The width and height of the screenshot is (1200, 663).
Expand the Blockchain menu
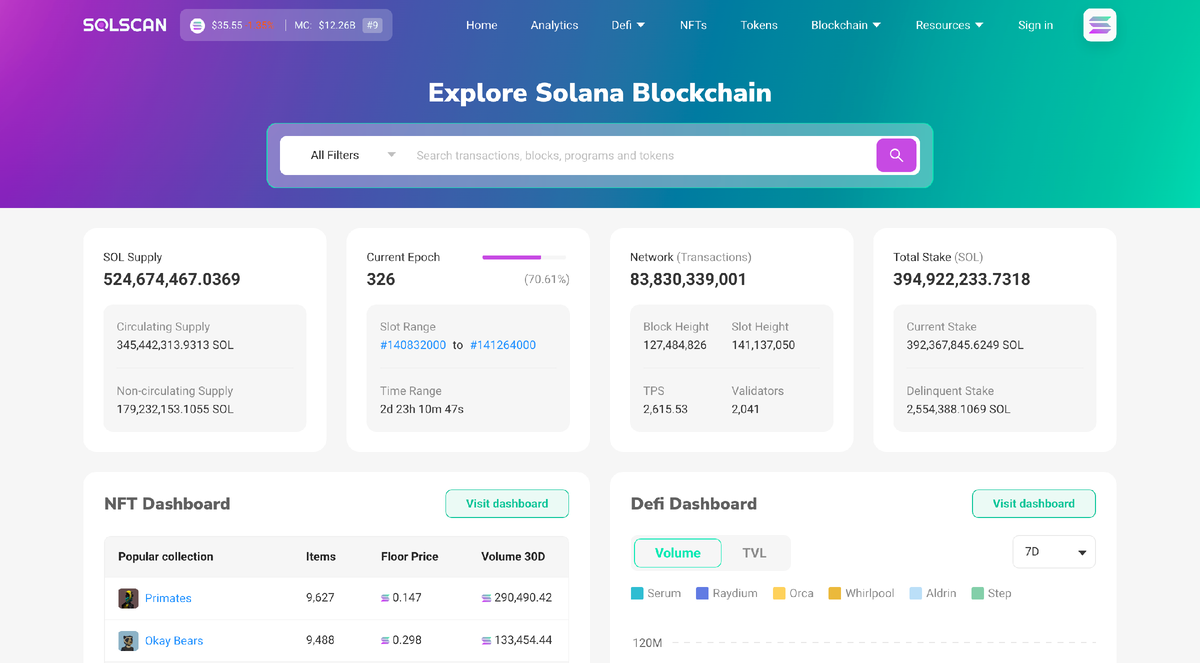[846, 25]
